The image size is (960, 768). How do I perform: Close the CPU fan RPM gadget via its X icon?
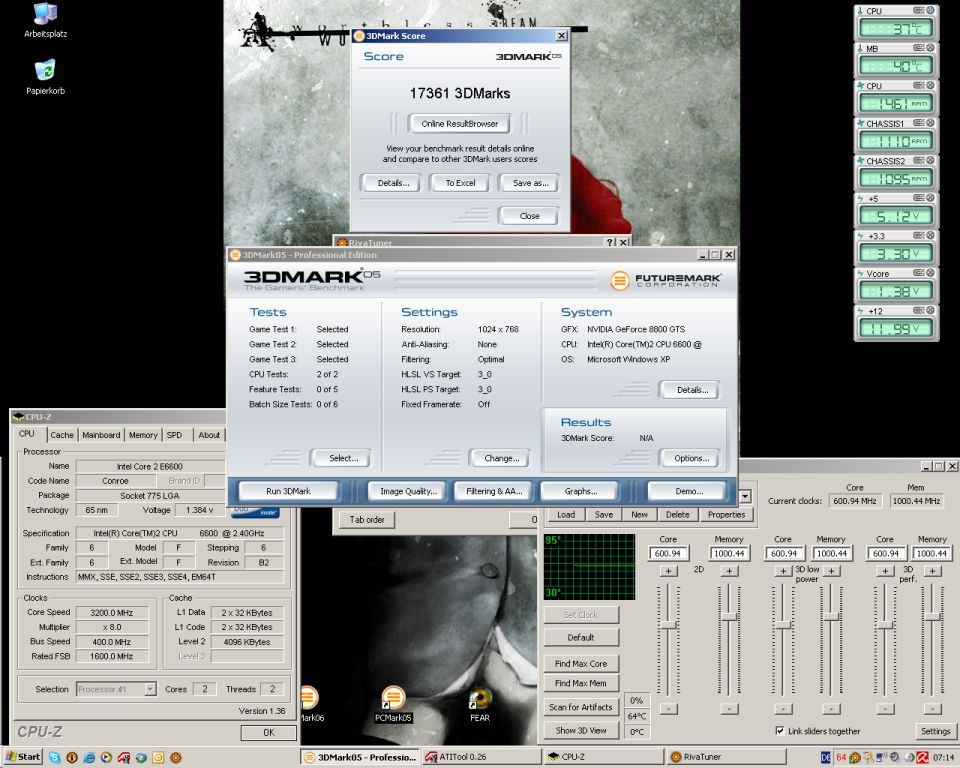(930, 85)
